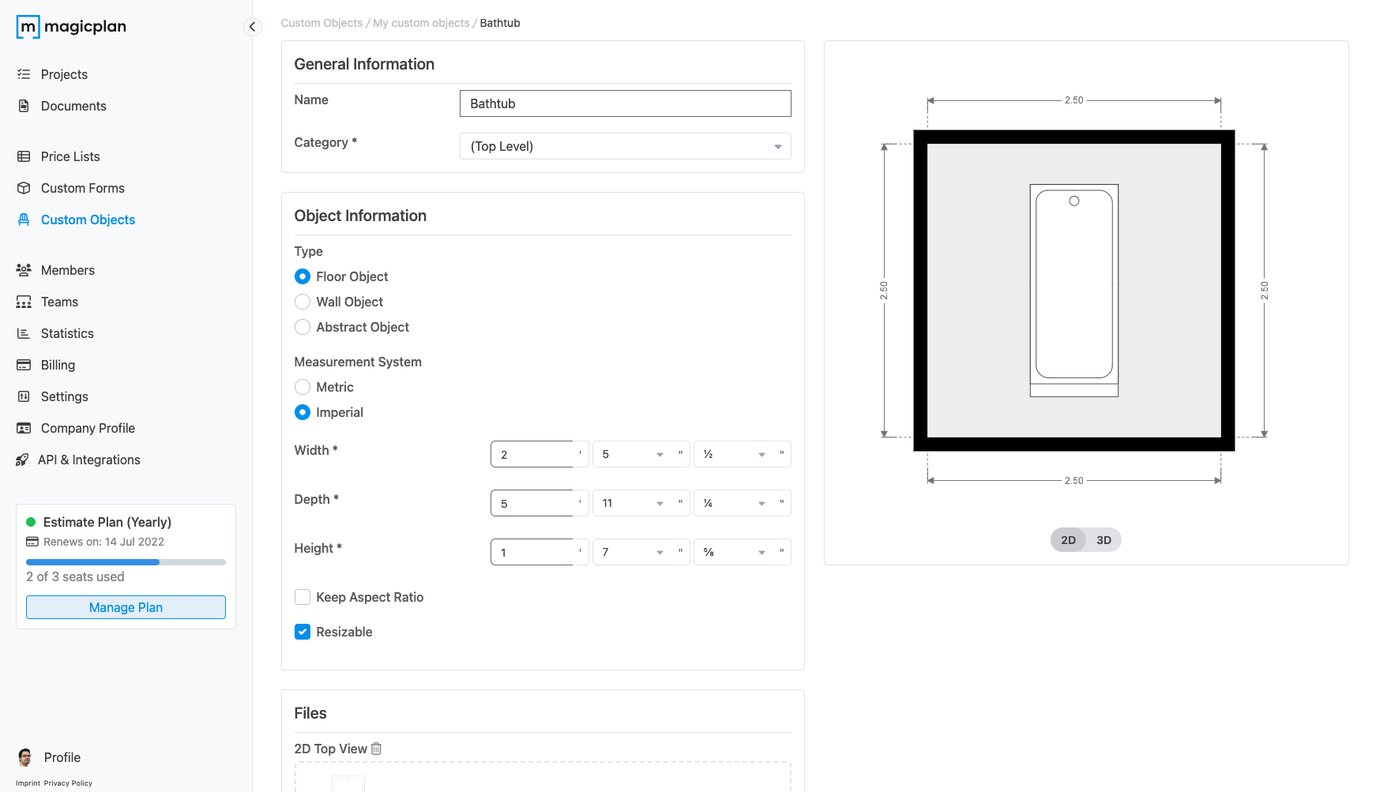Image resolution: width=1376 pixels, height=792 pixels.
Task: Click the Manage Plan button
Action: (125, 607)
